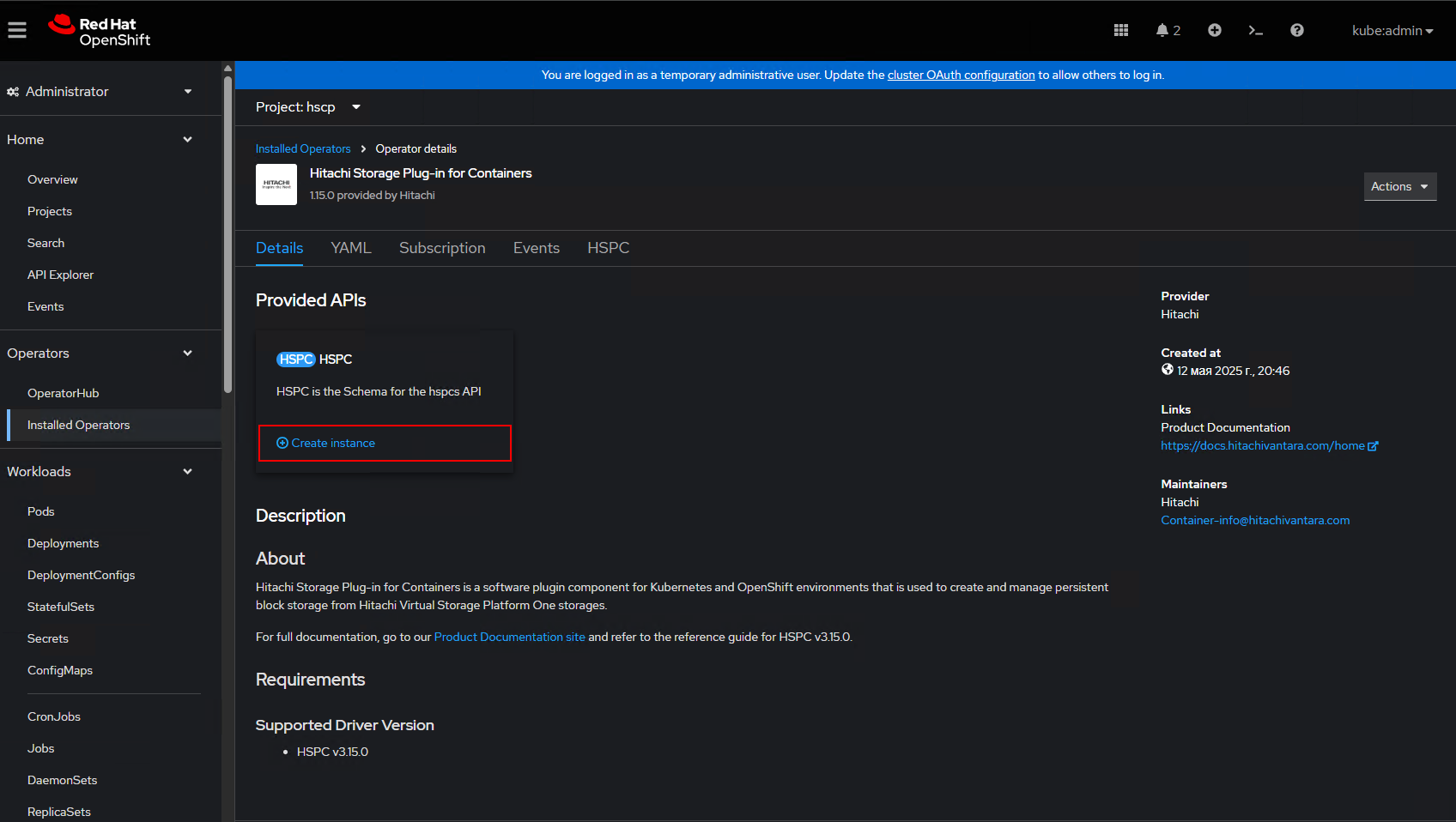Open the kube:admin user dropdown

tap(1392, 30)
